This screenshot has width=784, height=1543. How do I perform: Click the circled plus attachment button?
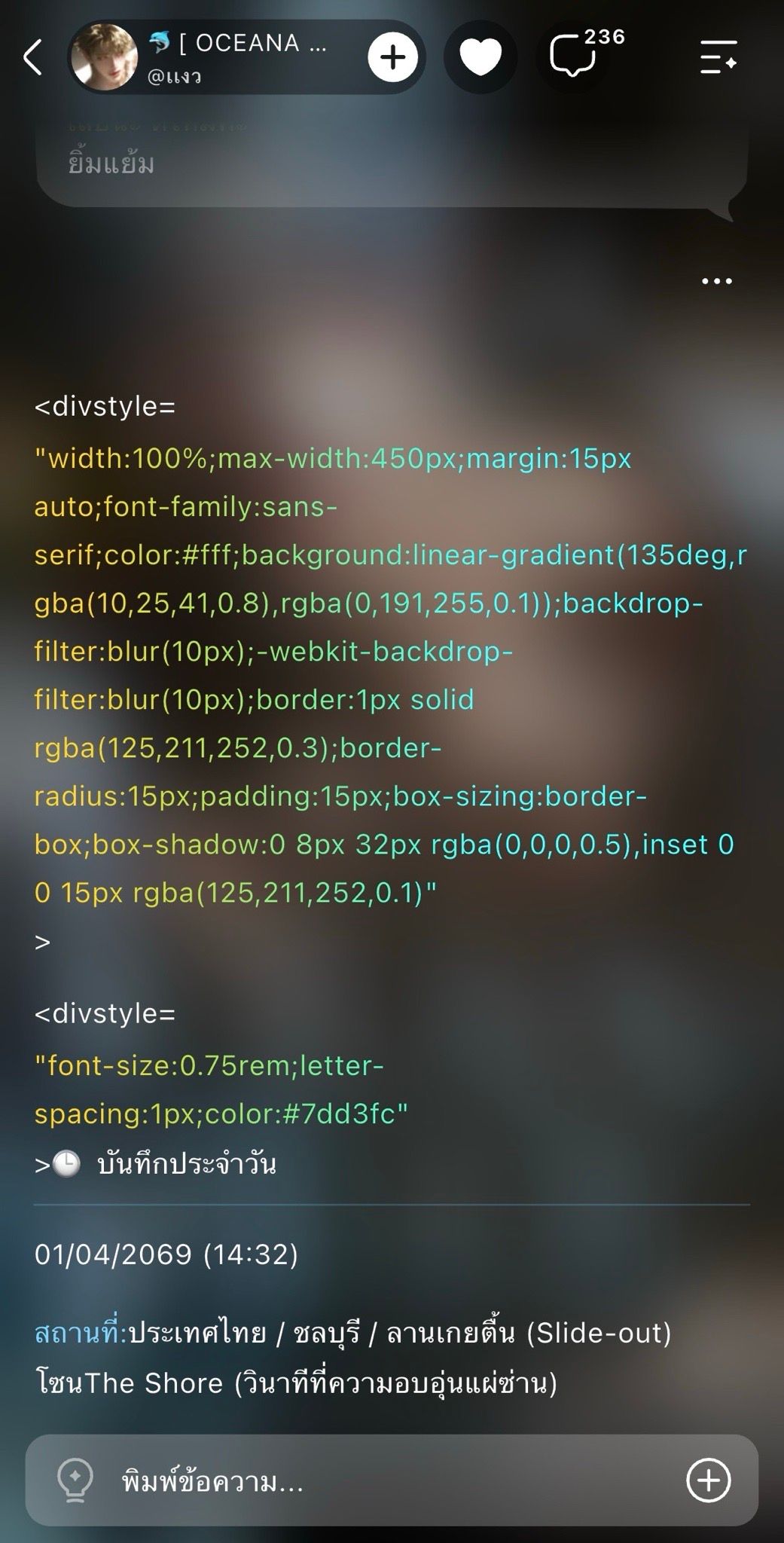(708, 1480)
